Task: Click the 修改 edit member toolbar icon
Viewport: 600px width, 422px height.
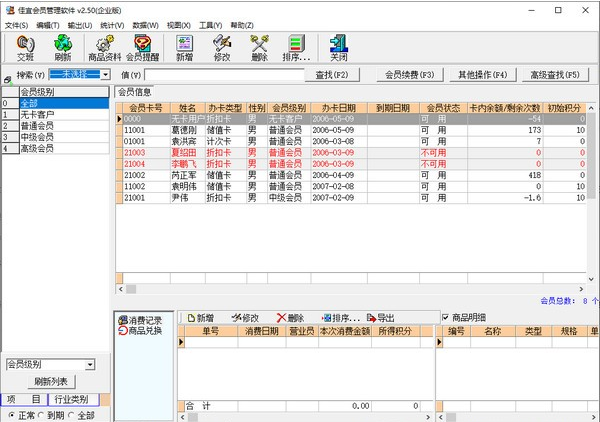Action: 222,47
